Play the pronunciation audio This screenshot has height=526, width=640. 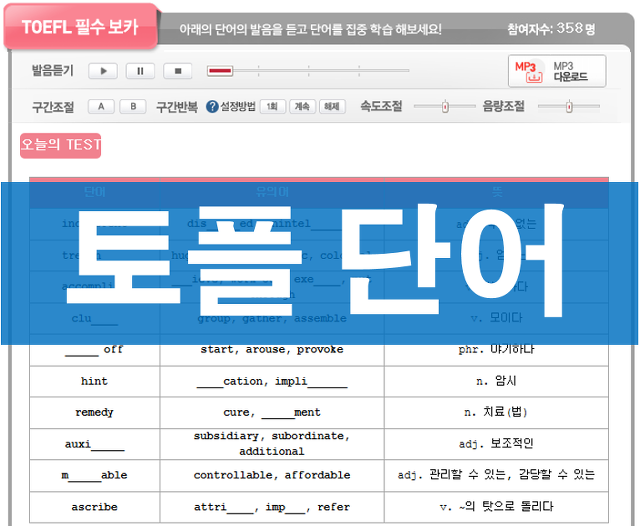(103, 71)
